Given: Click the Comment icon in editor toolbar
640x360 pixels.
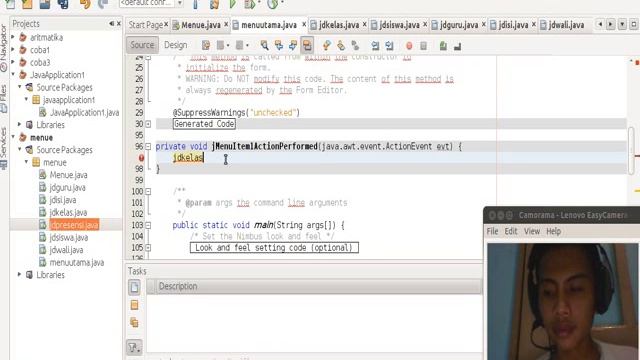Looking at the screenshot, I should (443, 46).
